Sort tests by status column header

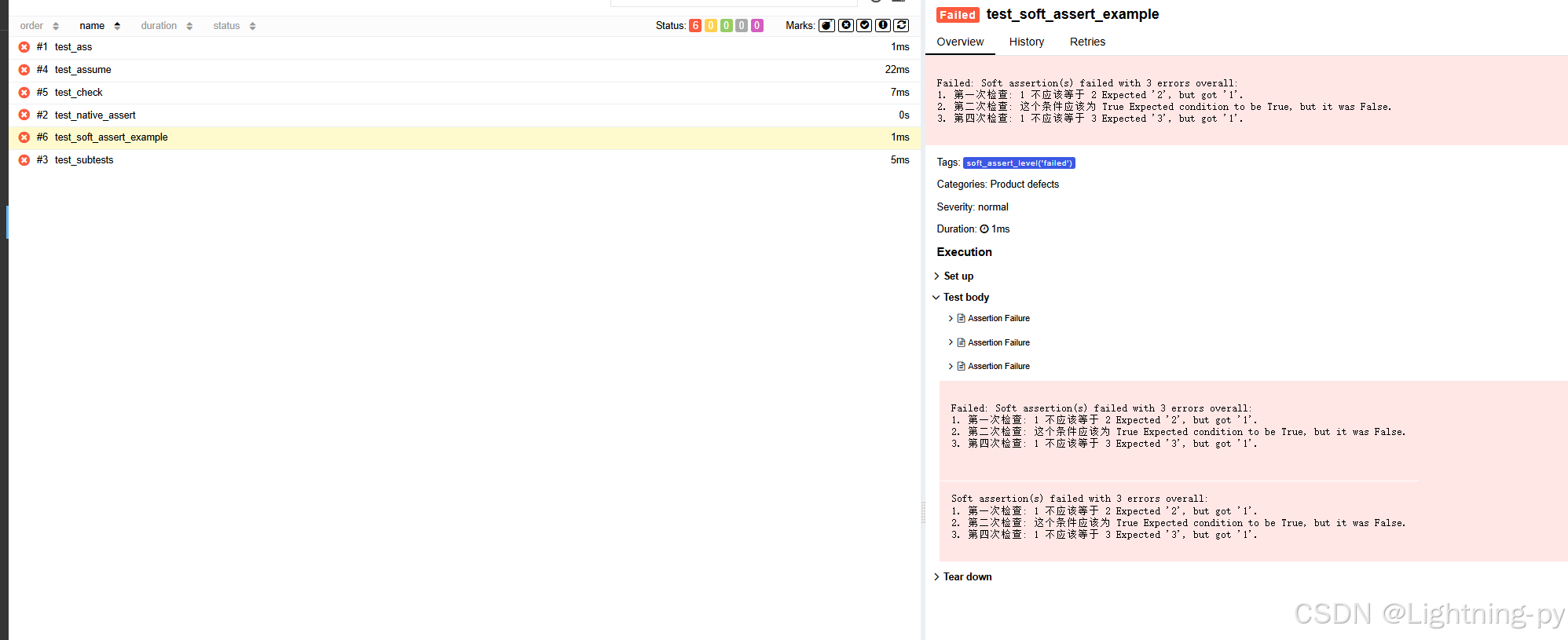coord(226,26)
